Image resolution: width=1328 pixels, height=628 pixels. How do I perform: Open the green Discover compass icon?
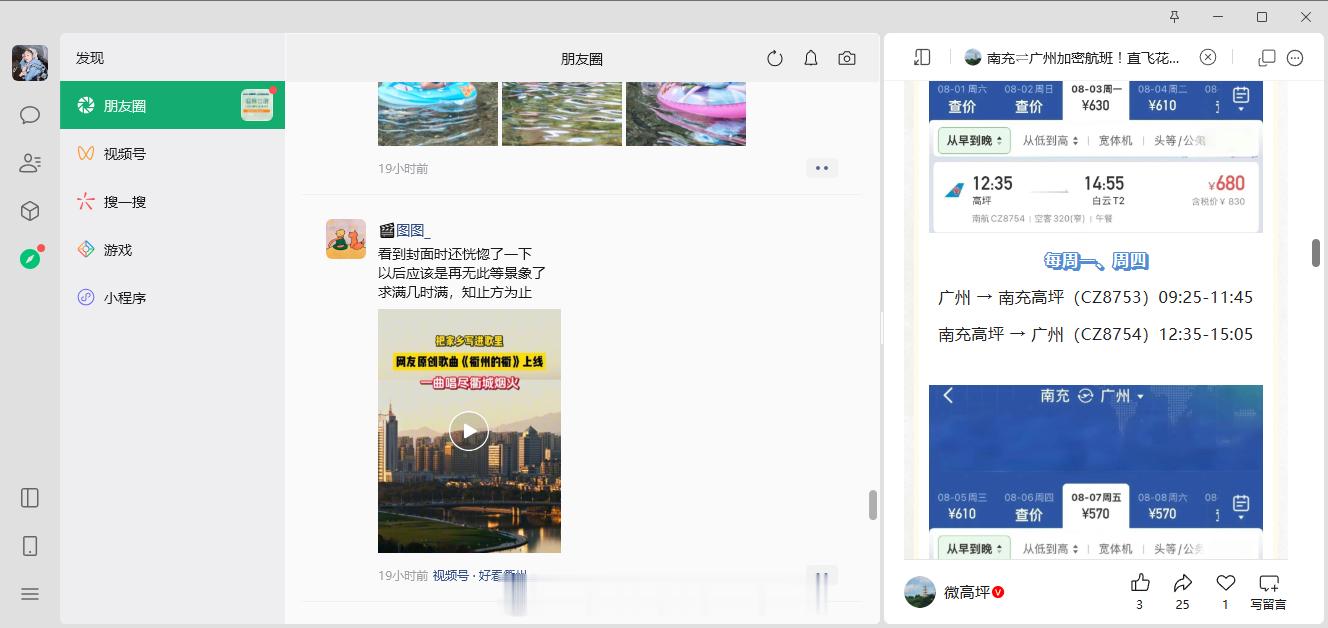click(x=30, y=259)
